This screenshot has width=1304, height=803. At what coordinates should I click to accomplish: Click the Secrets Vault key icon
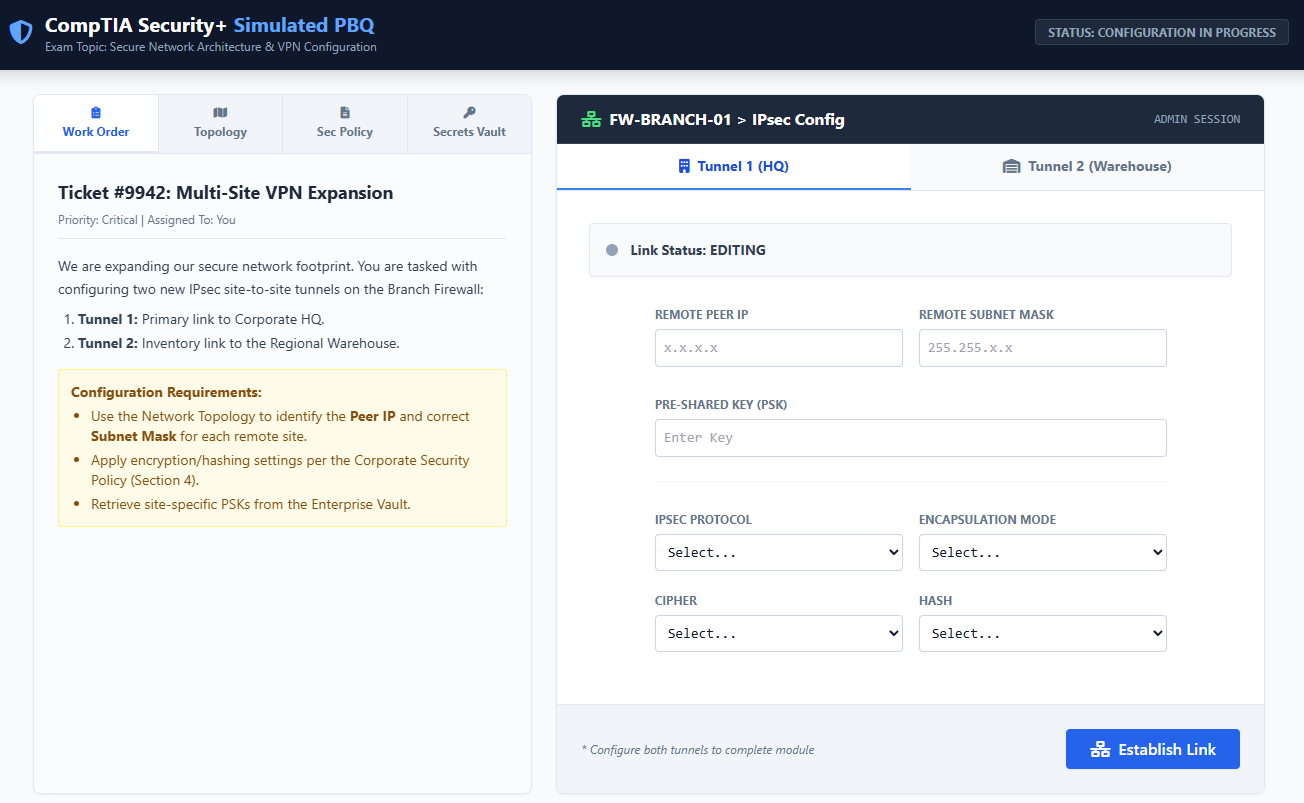[469, 113]
